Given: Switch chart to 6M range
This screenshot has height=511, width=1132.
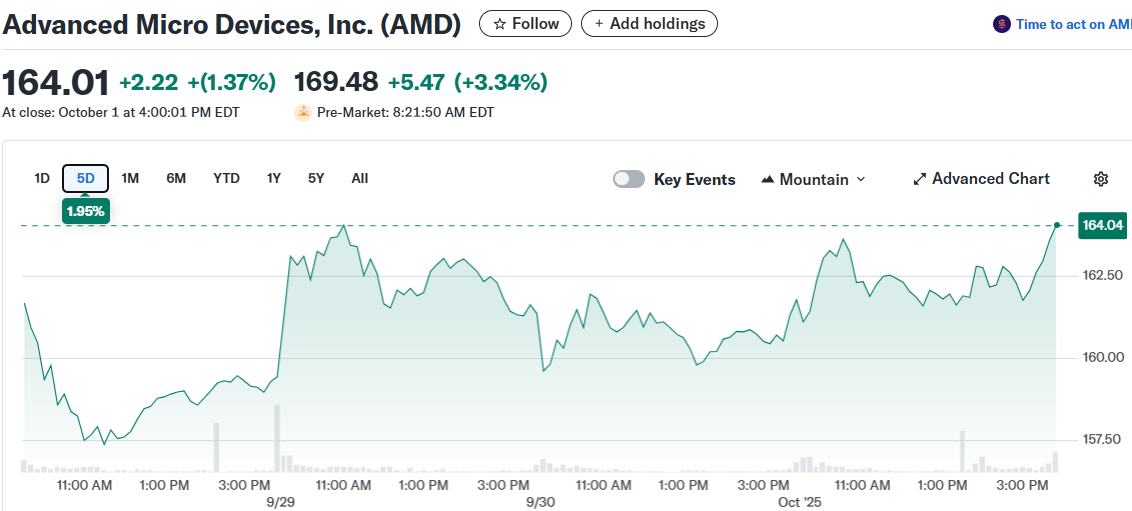Looking at the screenshot, I should pyautogui.click(x=176, y=178).
